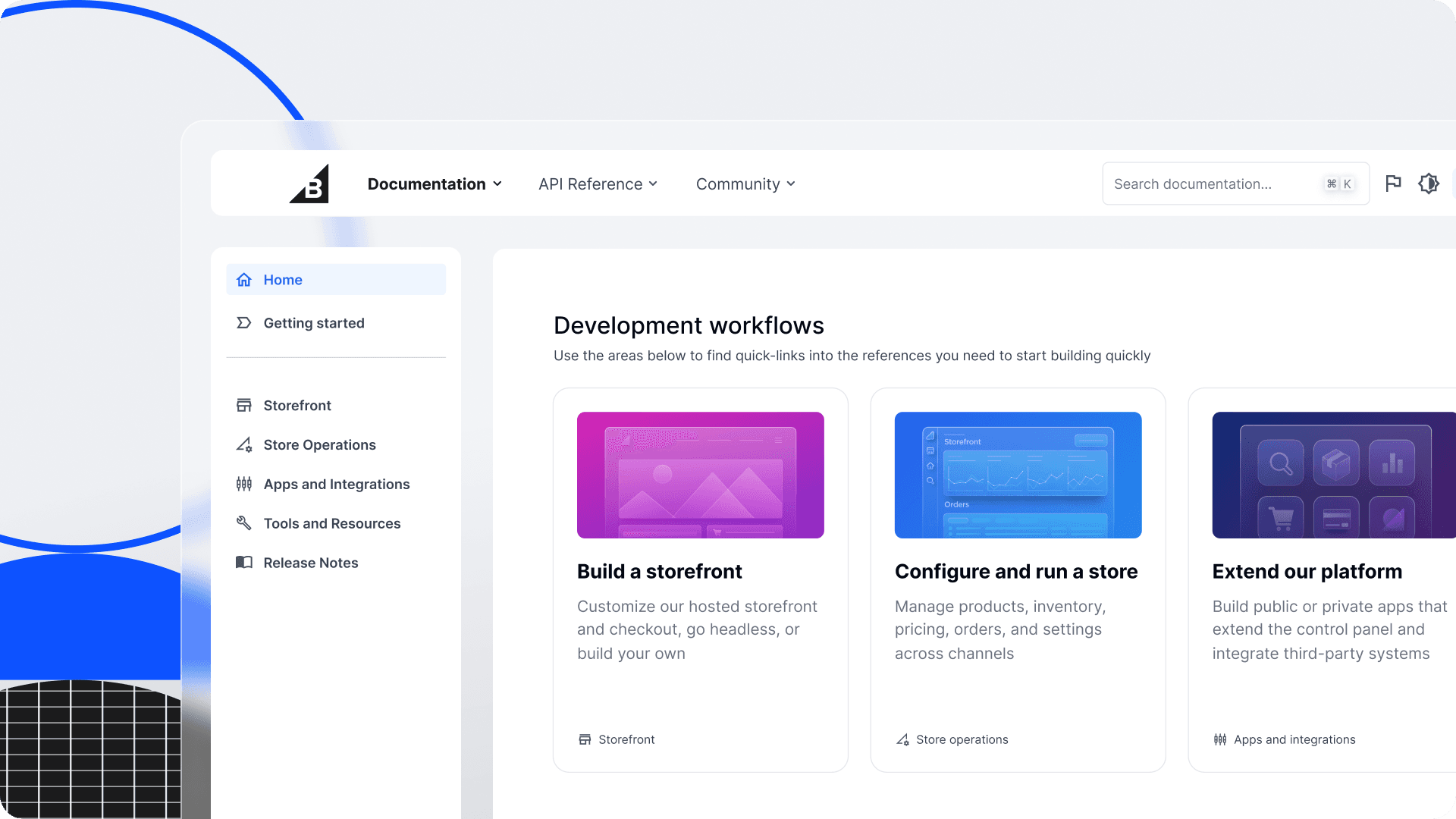Screen dimensions: 1456x819
Task: Open the Build a storefront thumbnail
Action: pyautogui.click(x=700, y=475)
